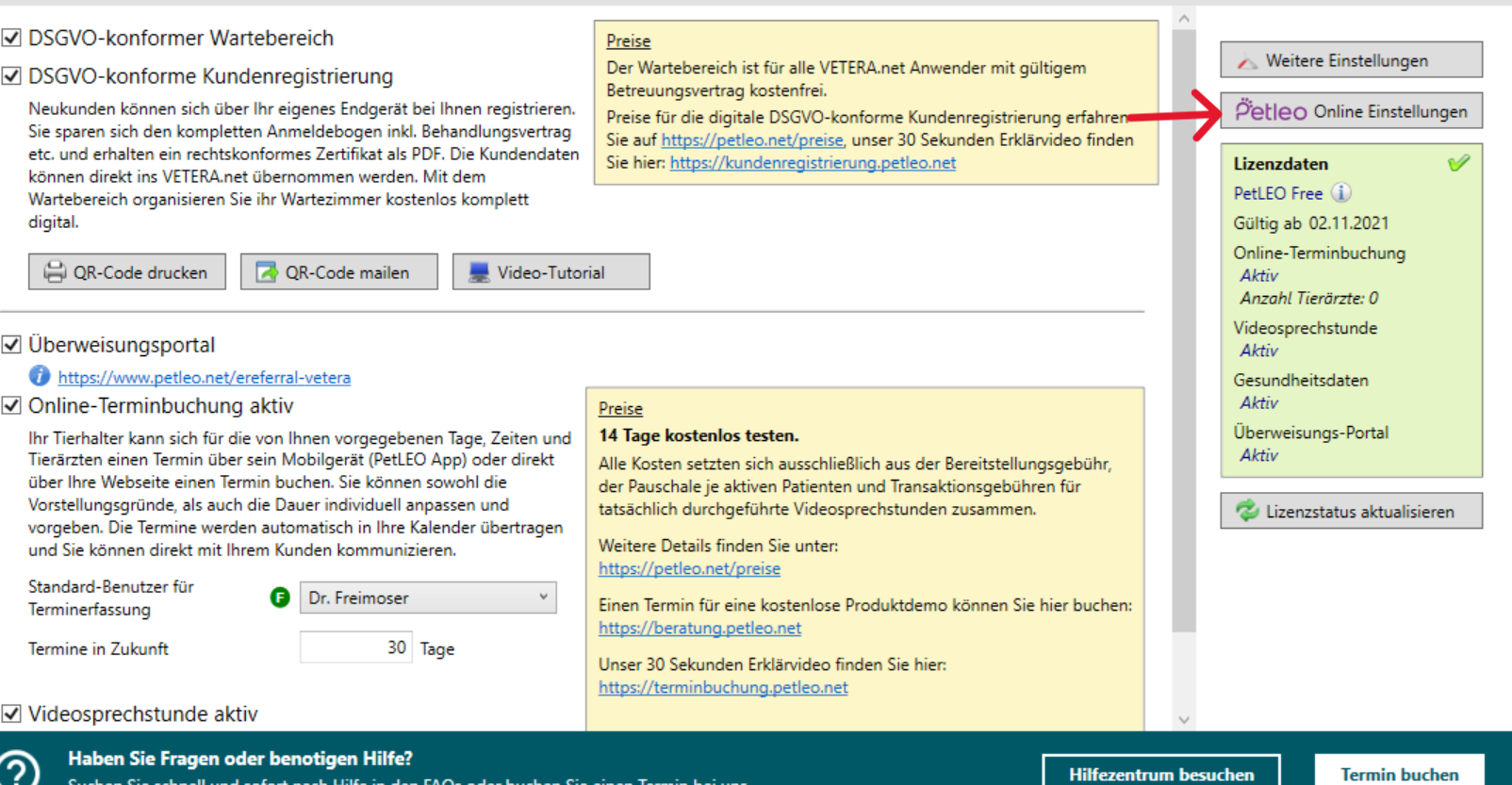Click the Preise heading in the upper box
Screen dimensions: 1512x785
pyautogui.click(x=628, y=41)
